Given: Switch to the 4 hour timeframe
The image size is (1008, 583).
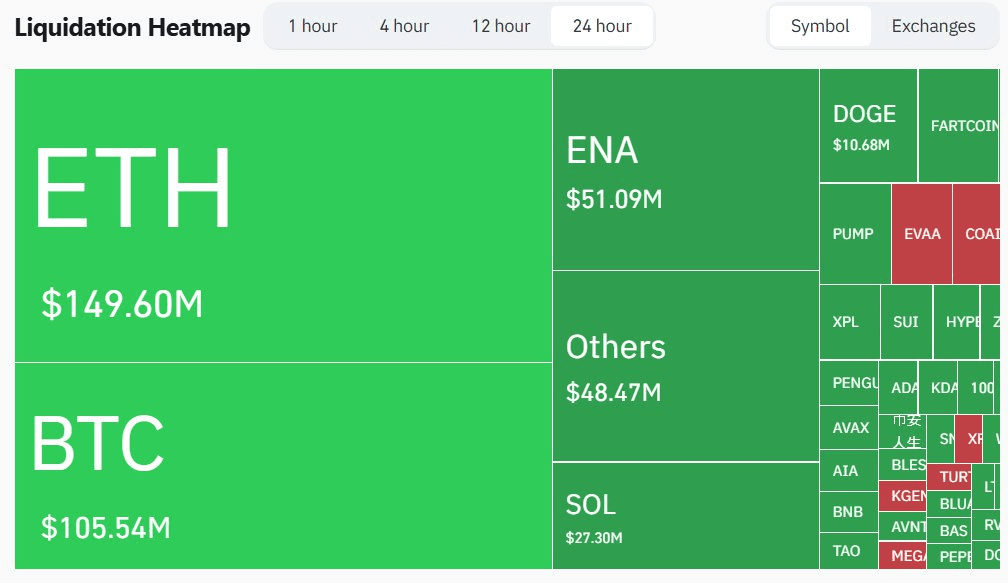Looking at the screenshot, I should tap(404, 26).
